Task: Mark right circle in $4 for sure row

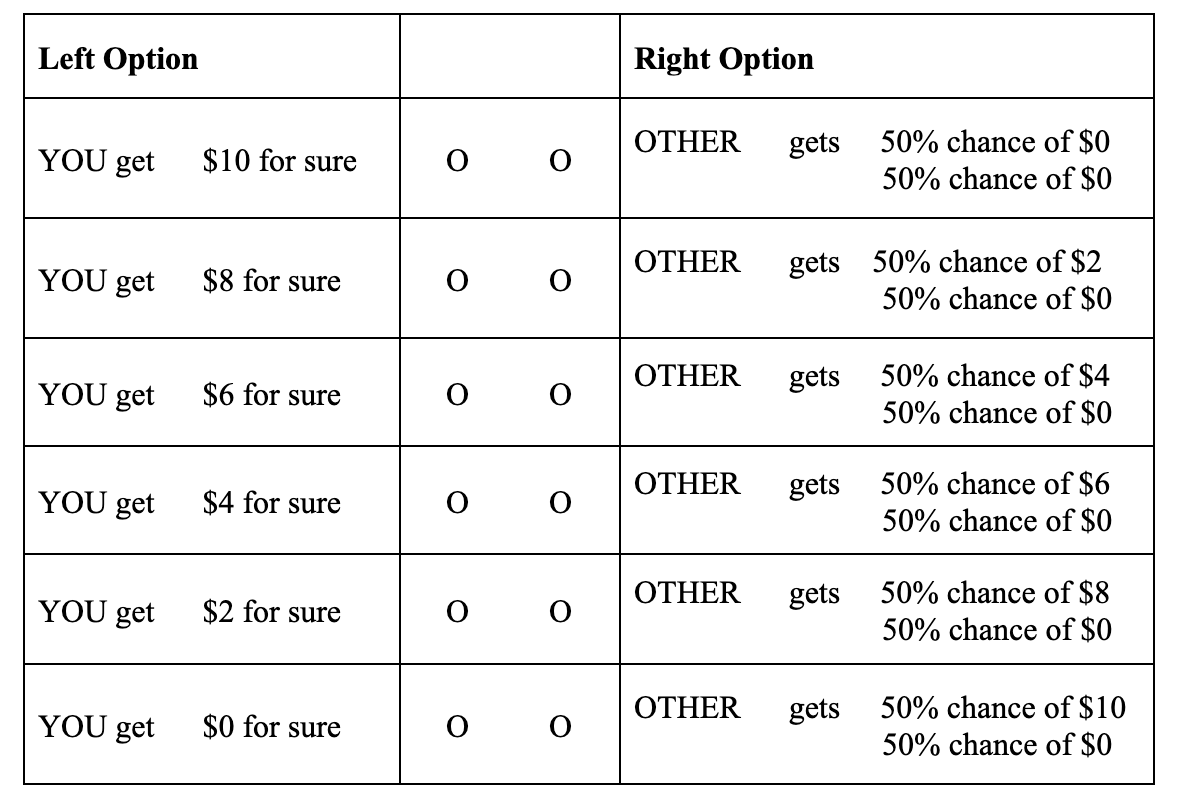Action: [x=560, y=504]
